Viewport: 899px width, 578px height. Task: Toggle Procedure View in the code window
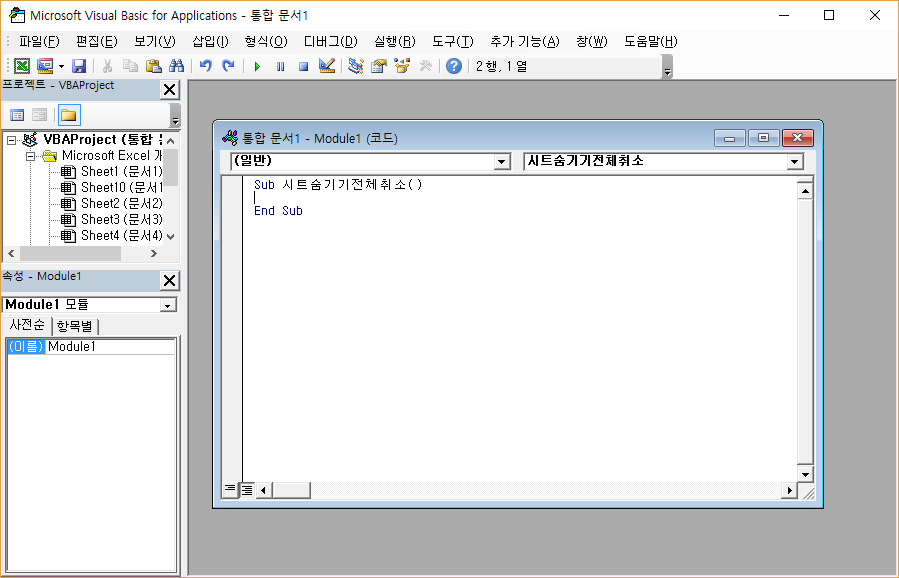(x=229, y=490)
